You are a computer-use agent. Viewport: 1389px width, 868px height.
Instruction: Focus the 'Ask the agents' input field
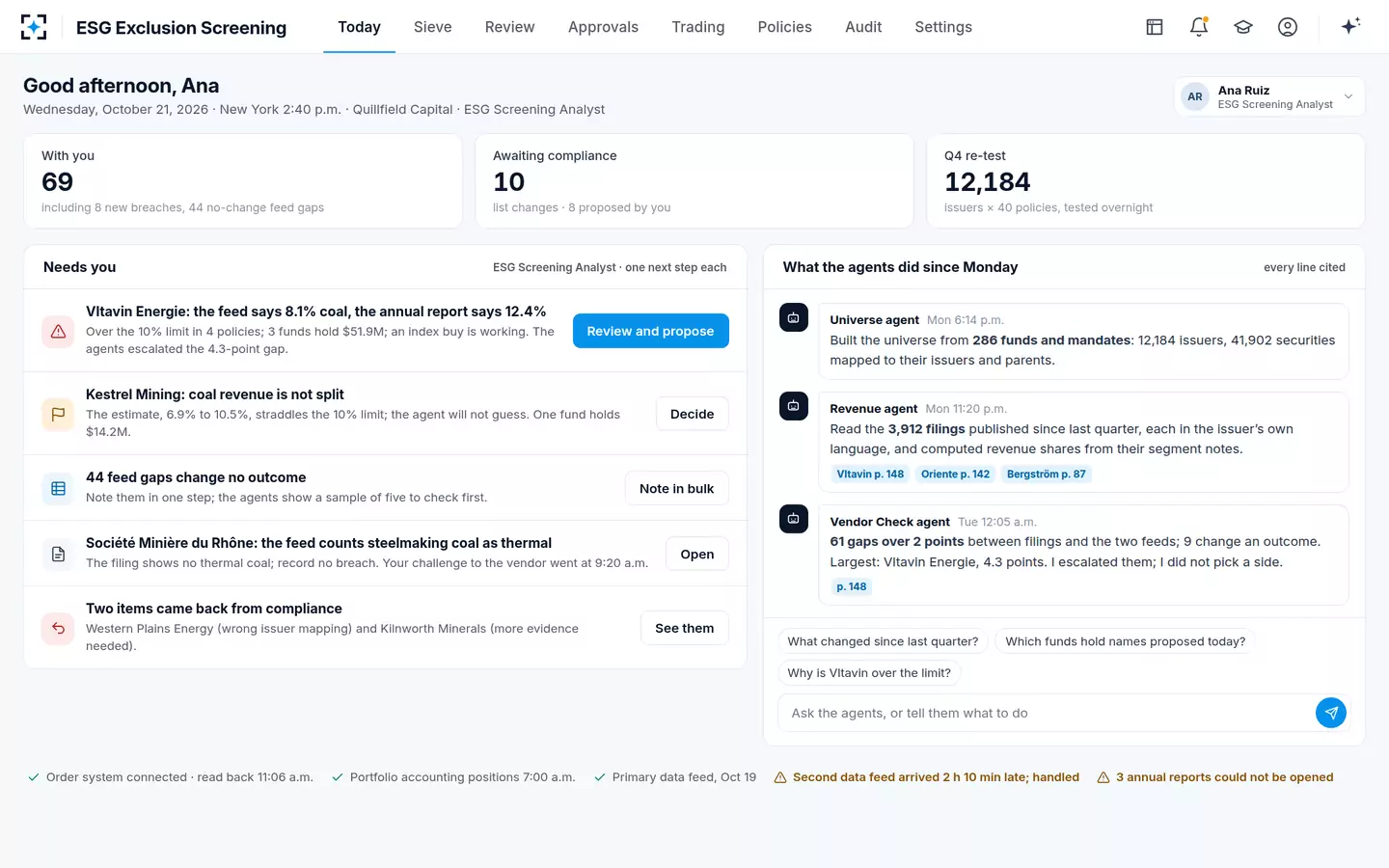[1045, 713]
